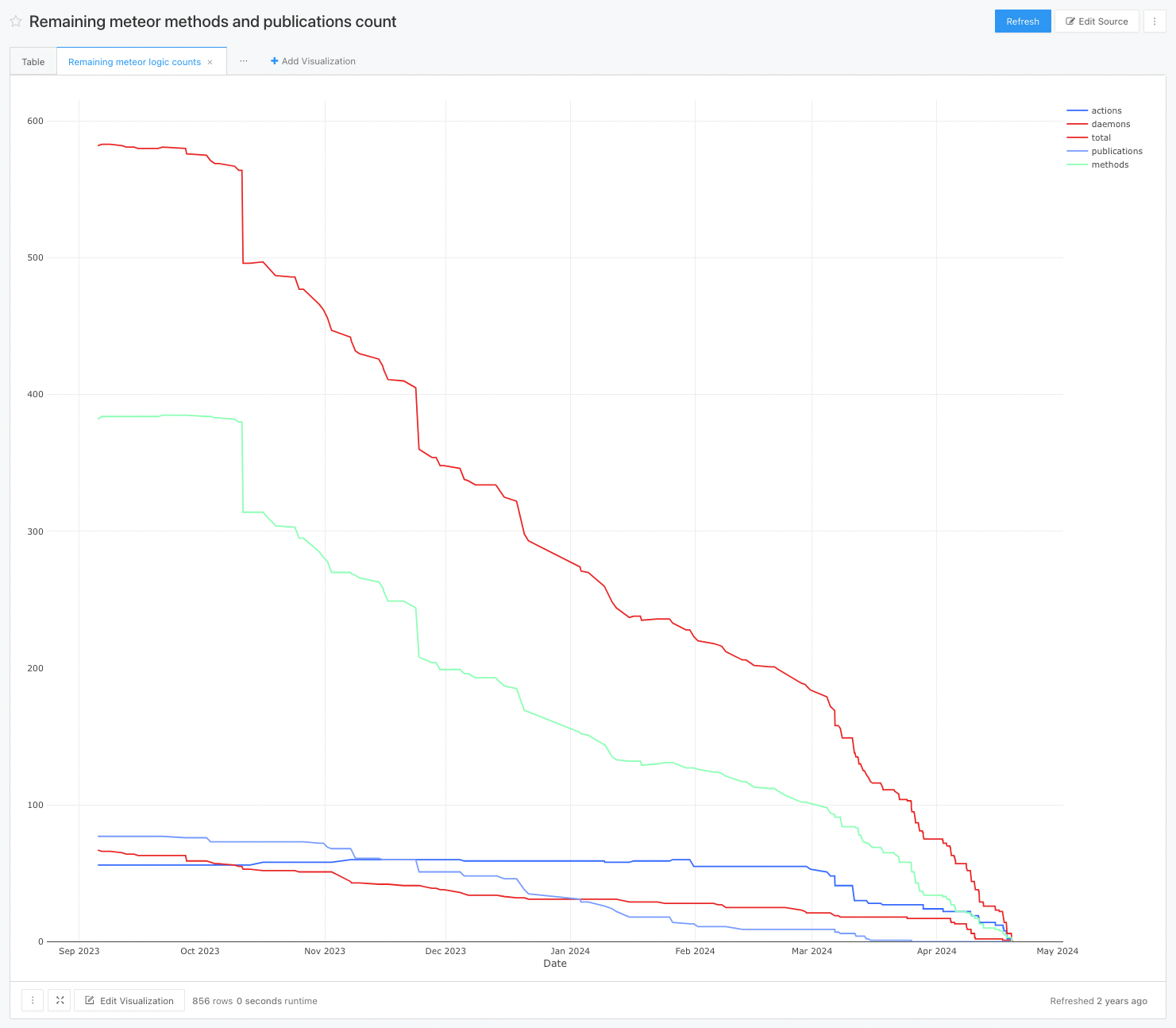Click the Refresh button
1176x1028 pixels.
[x=1022, y=21]
